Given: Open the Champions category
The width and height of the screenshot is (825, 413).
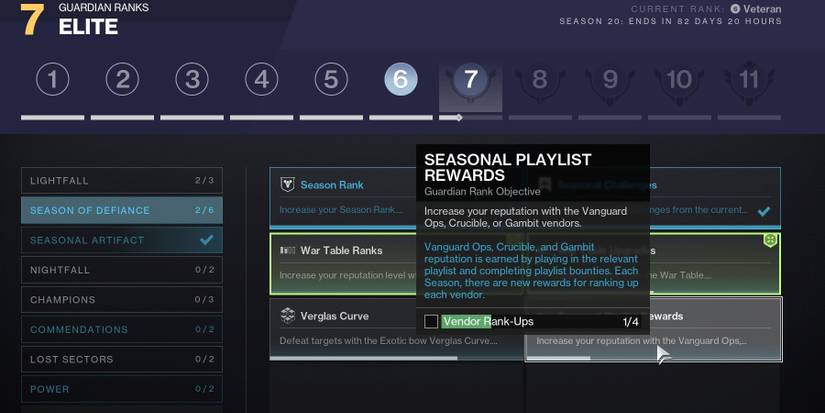Looking at the screenshot, I should (x=122, y=299).
